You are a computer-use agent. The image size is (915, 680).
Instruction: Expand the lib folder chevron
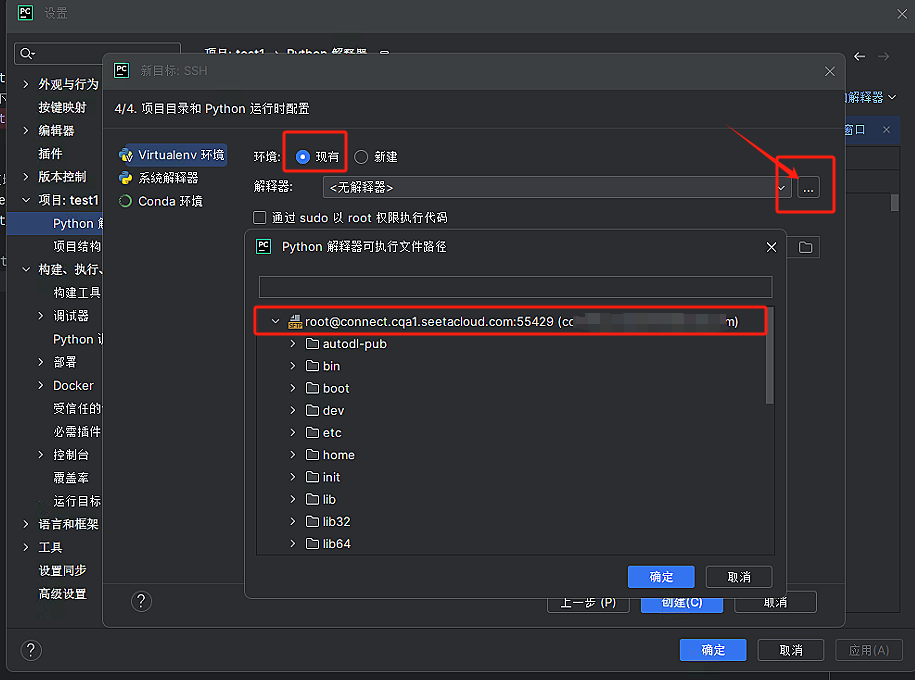[293, 499]
